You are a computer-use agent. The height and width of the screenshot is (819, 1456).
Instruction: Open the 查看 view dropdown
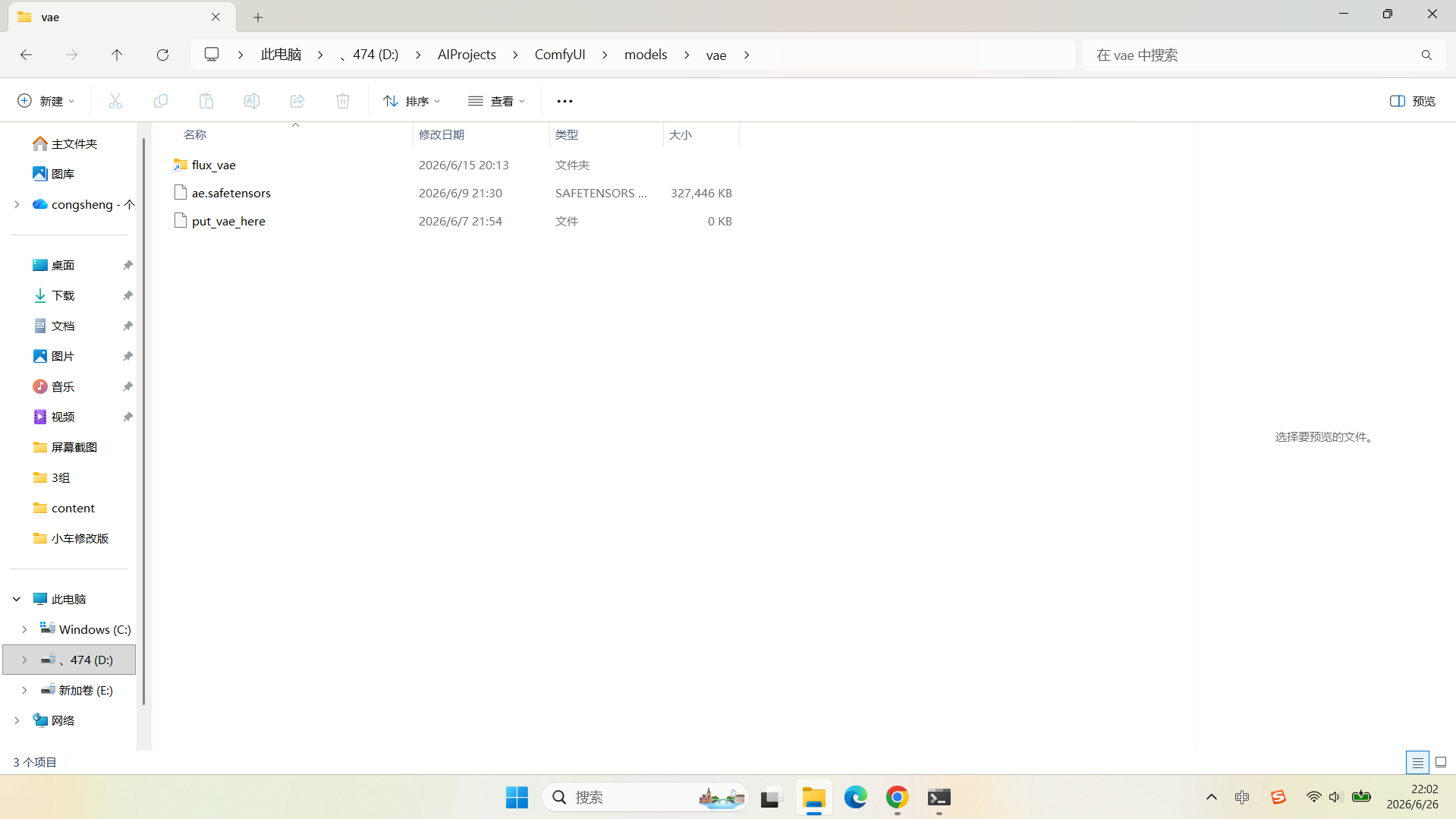click(497, 101)
